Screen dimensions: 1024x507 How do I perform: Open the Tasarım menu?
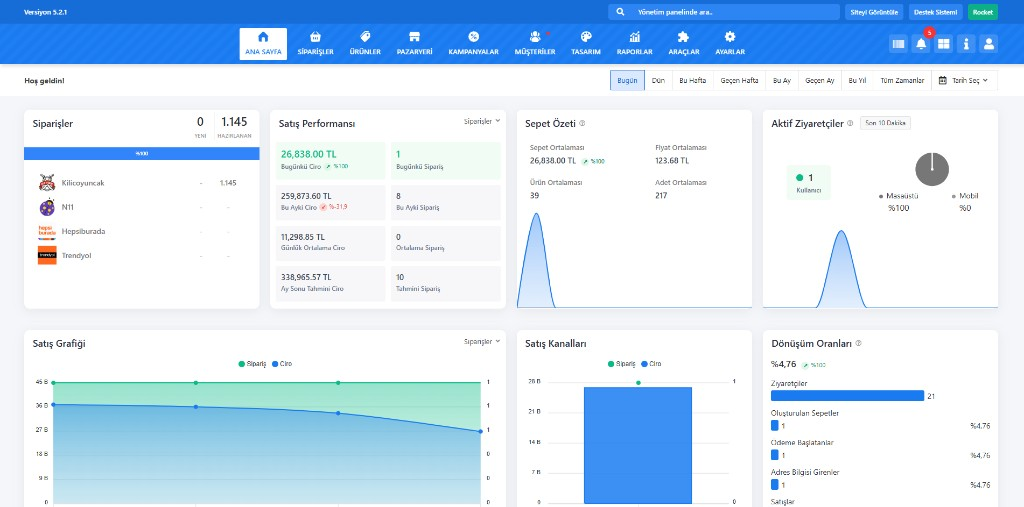coord(586,44)
